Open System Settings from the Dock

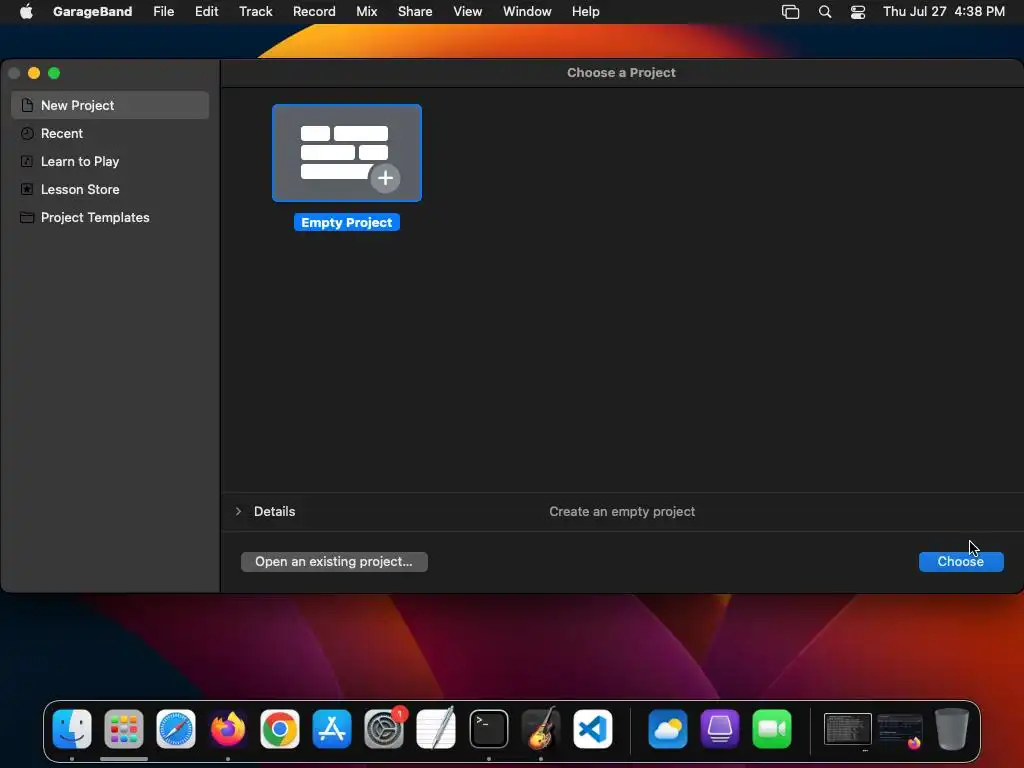point(384,729)
